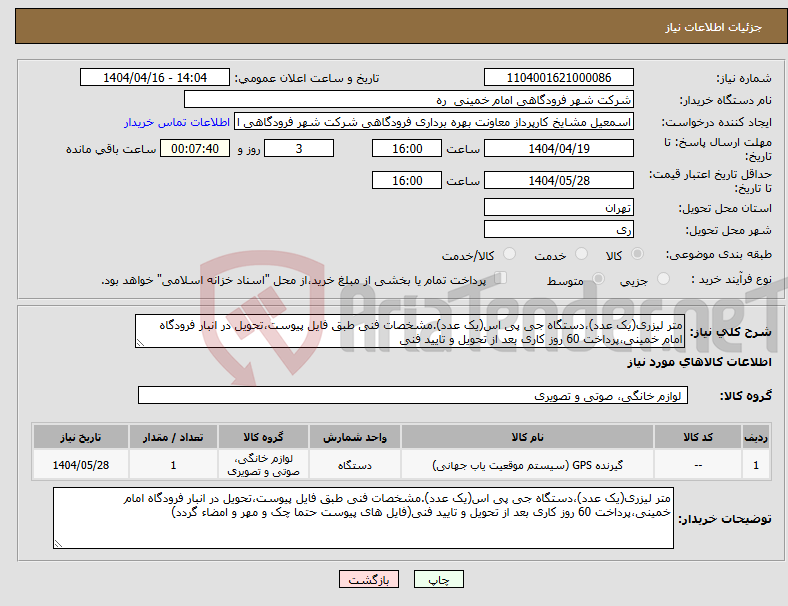Click the تاریخ نیاز column header
This screenshot has height=606, width=788.
click(x=81, y=437)
